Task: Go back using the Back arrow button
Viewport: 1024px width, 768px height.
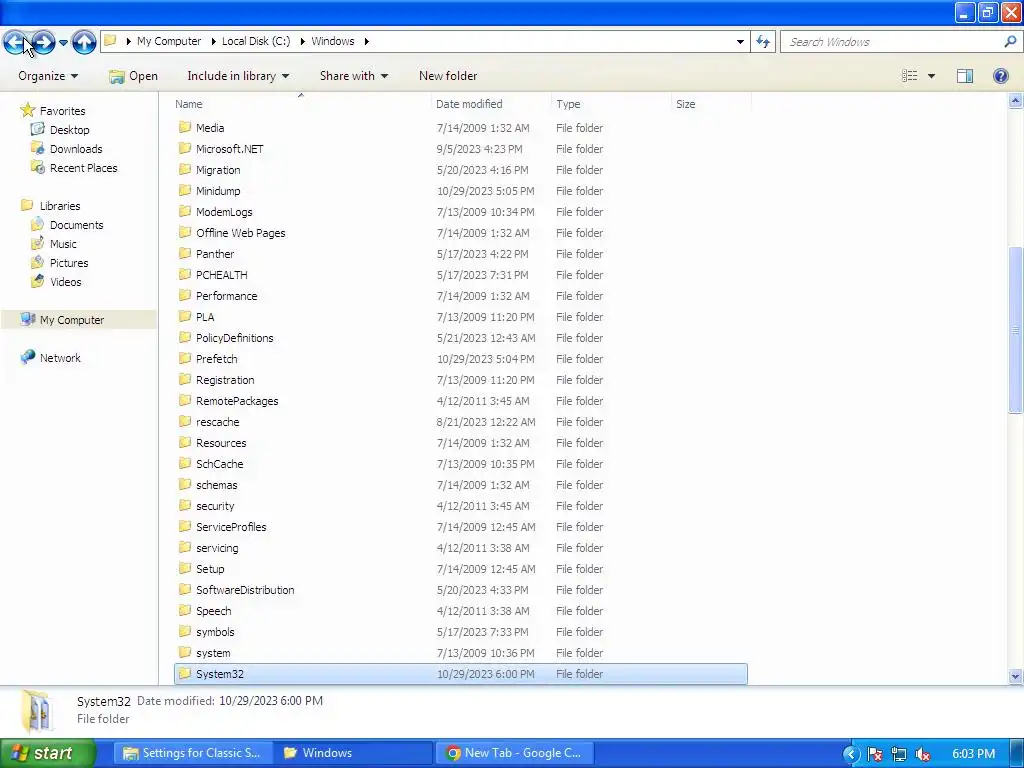Action: tap(16, 42)
